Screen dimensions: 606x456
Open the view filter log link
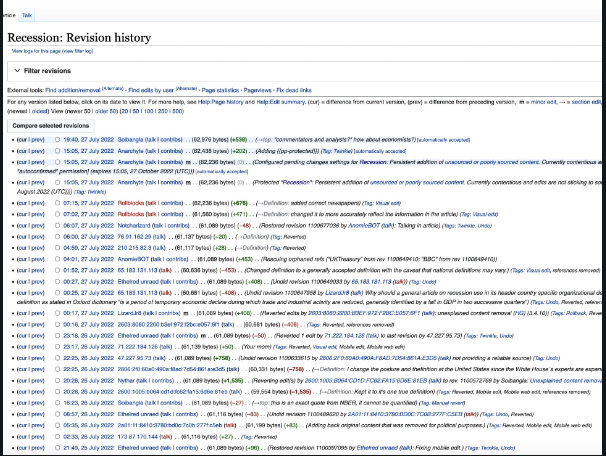[78, 51]
